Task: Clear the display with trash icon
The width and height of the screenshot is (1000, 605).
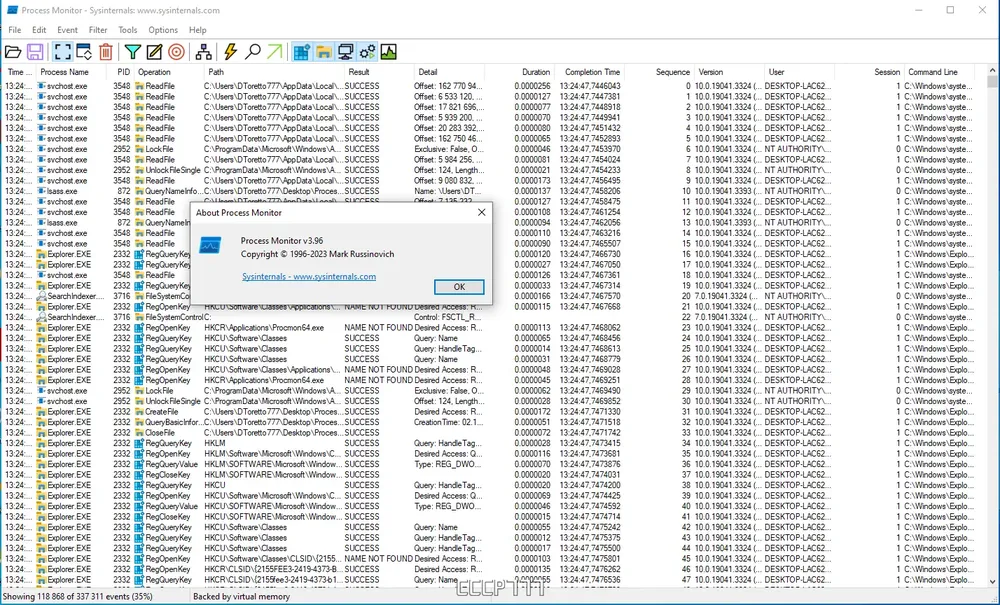Action: (x=105, y=52)
